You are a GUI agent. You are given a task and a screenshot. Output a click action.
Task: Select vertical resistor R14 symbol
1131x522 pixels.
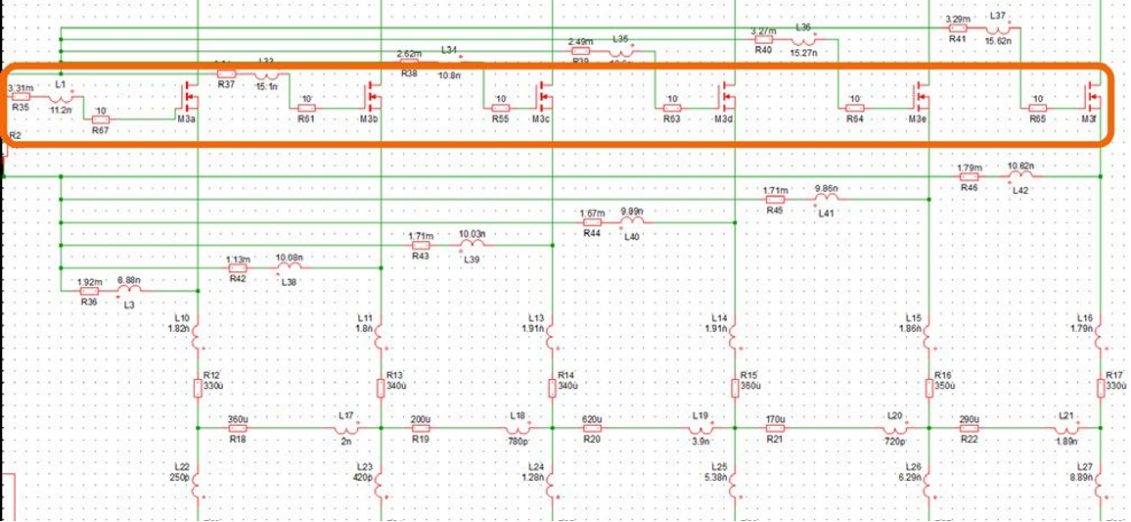pos(552,389)
